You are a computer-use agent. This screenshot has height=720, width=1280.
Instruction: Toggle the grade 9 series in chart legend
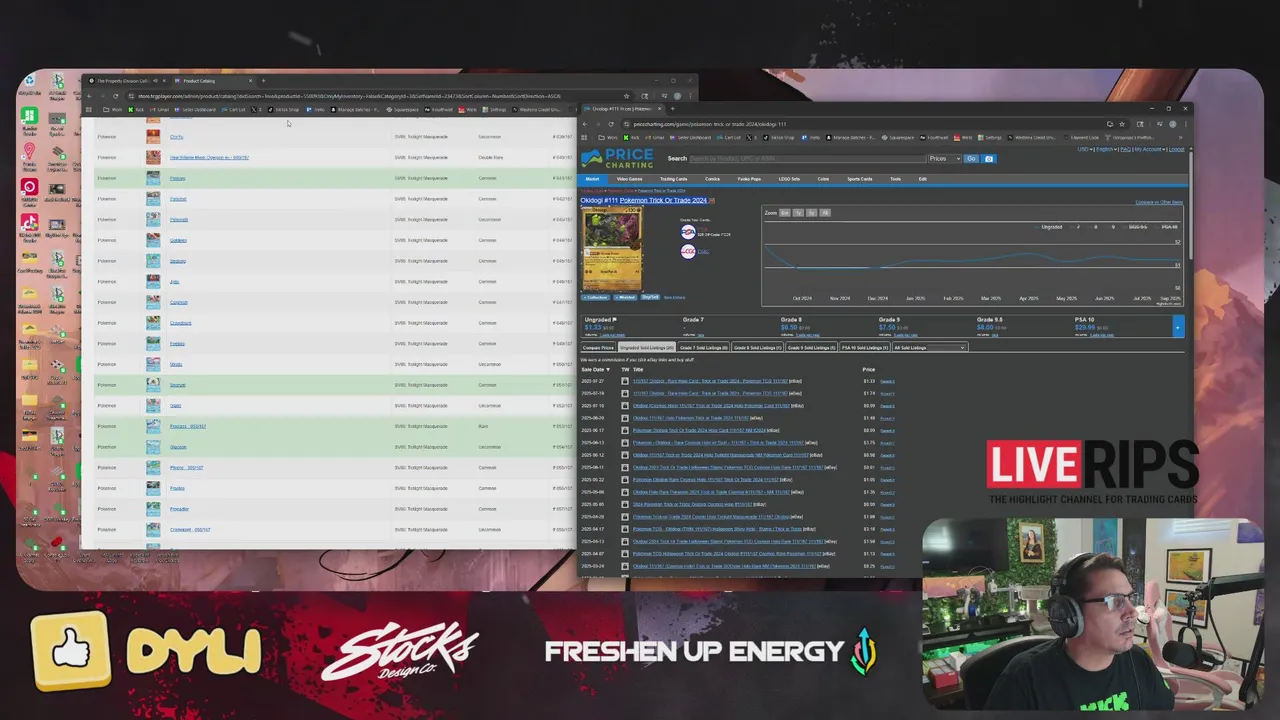pos(1111,227)
